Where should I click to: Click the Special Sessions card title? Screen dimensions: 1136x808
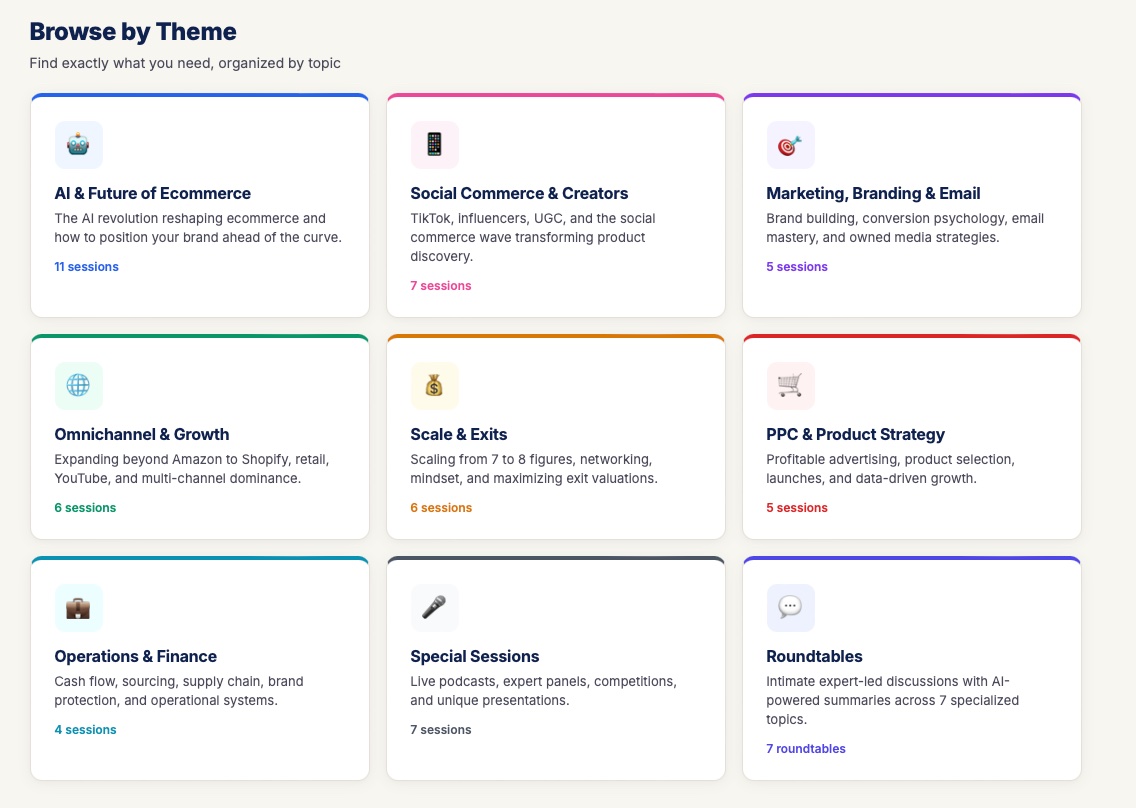tap(474, 656)
